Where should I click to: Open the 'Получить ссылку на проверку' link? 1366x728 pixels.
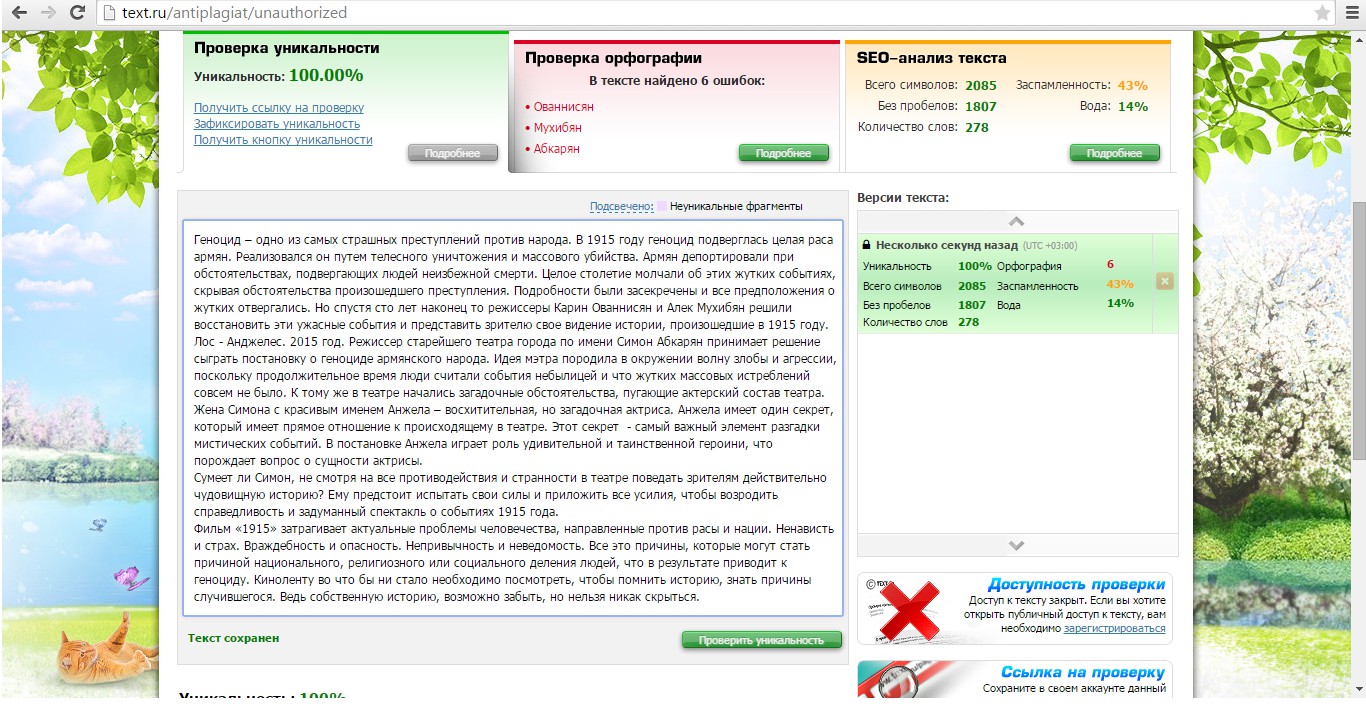point(279,107)
